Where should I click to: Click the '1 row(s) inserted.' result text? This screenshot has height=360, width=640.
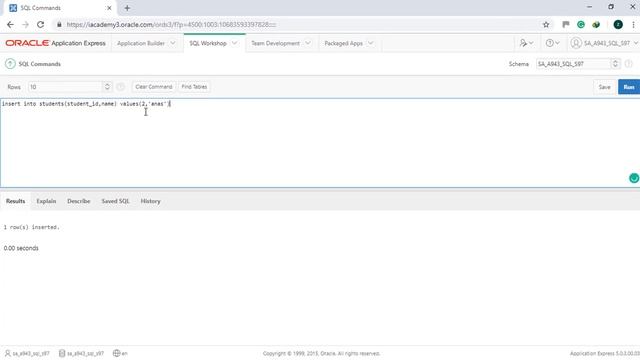pos(31,227)
